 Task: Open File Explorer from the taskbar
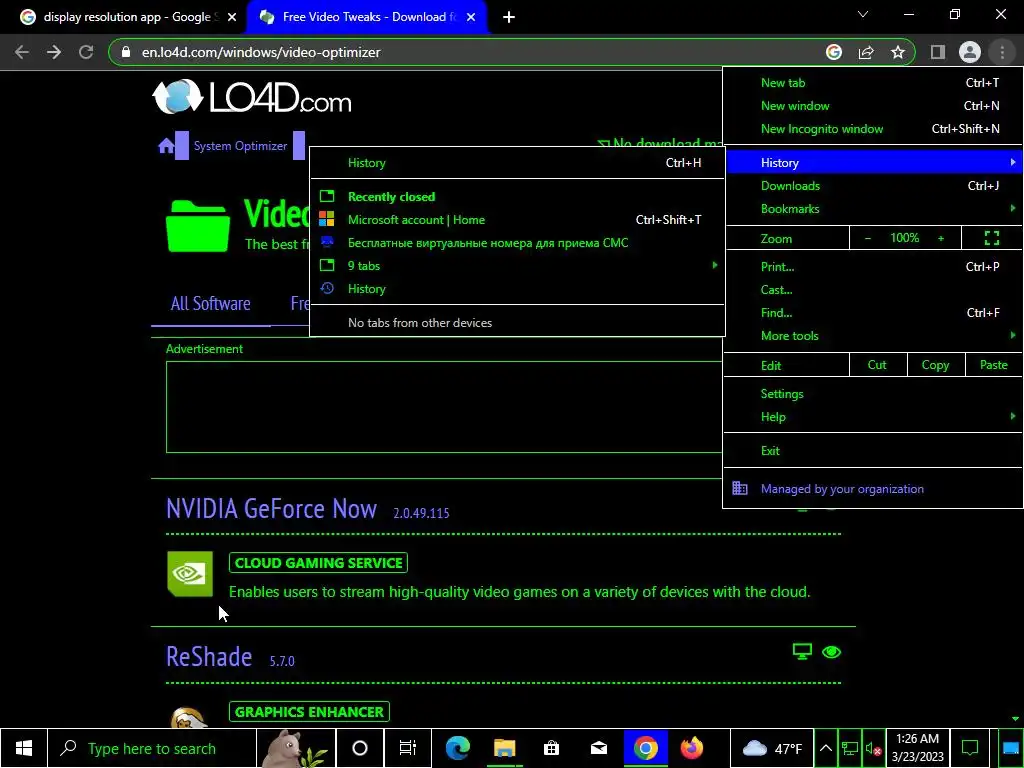(x=504, y=748)
